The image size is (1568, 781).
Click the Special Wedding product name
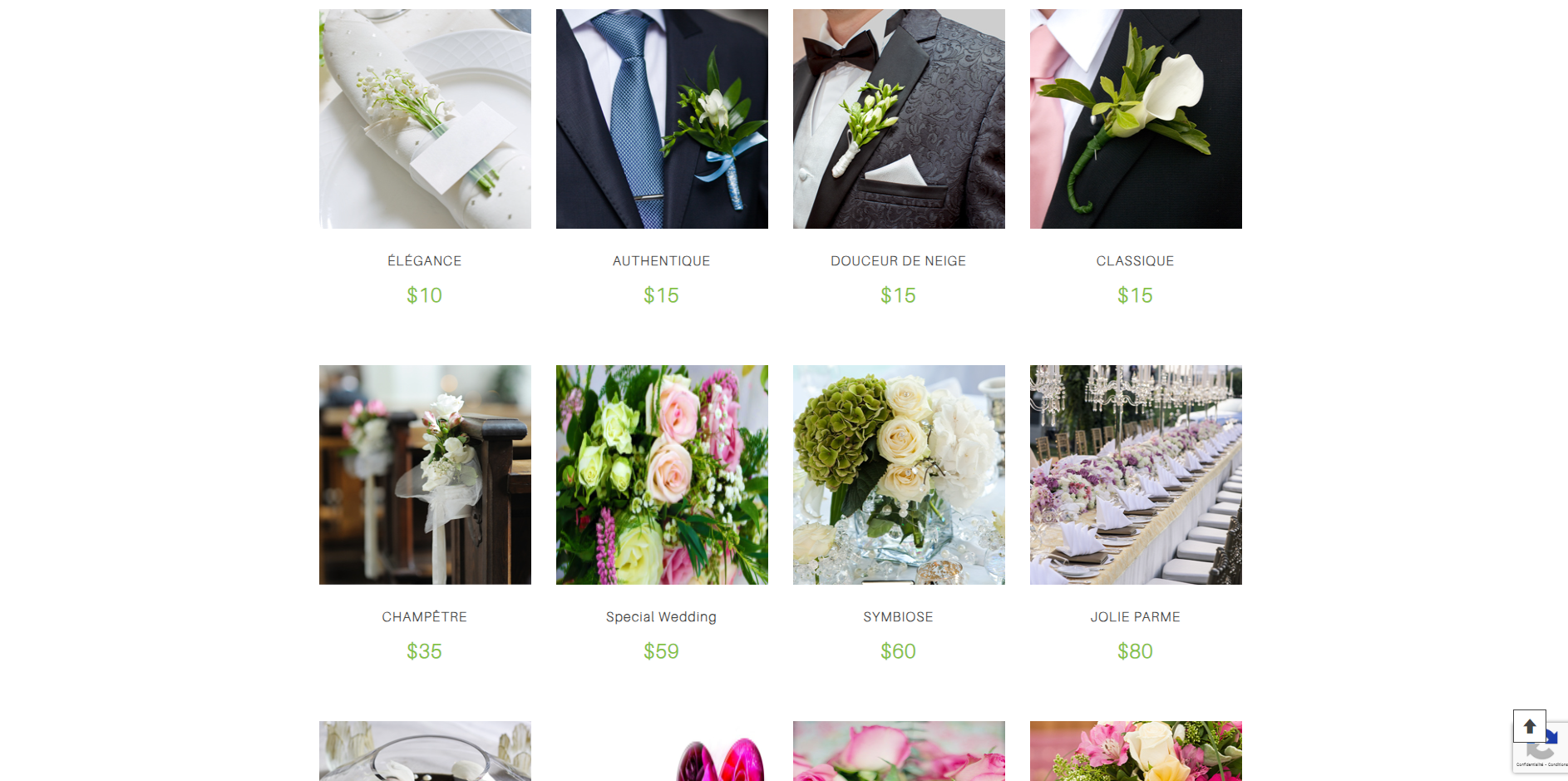pyautogui.click(x=662, y=617)
